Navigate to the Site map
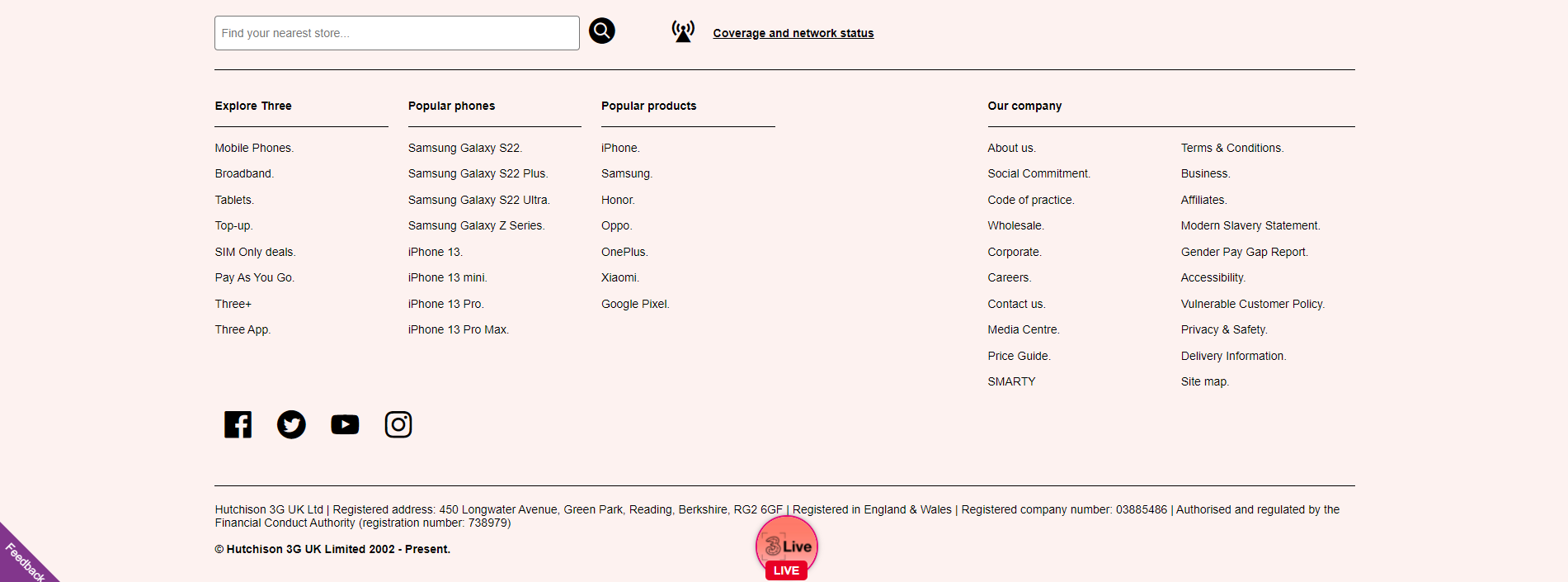The image size is (1568, 582). (1204, 381)
